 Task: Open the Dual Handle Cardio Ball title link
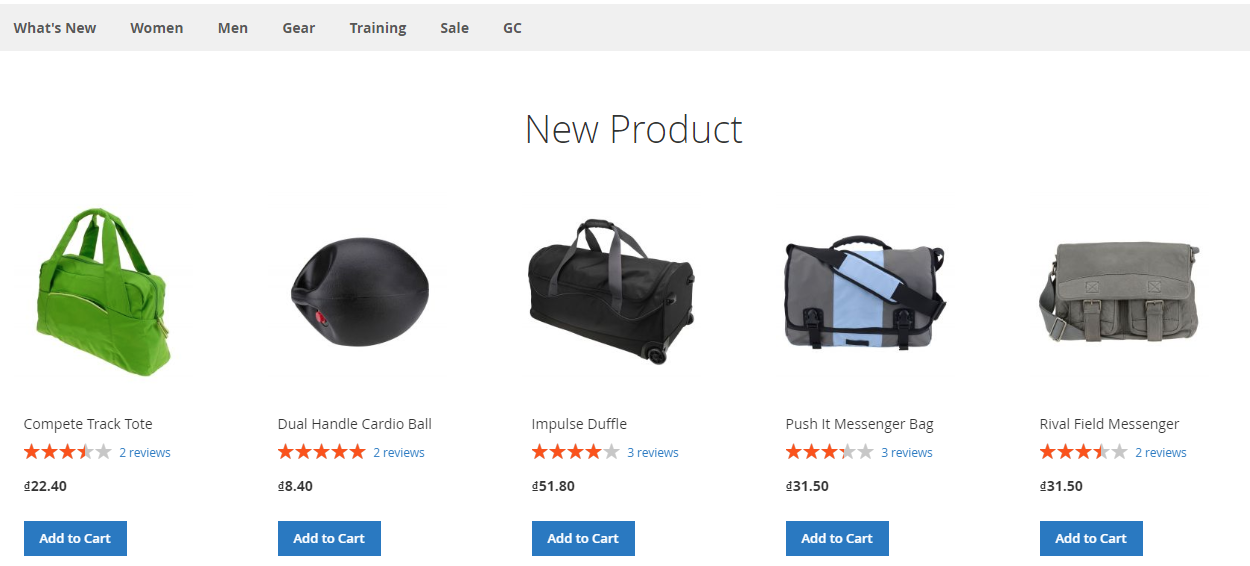pyautogui.click(x=355, y=424)
